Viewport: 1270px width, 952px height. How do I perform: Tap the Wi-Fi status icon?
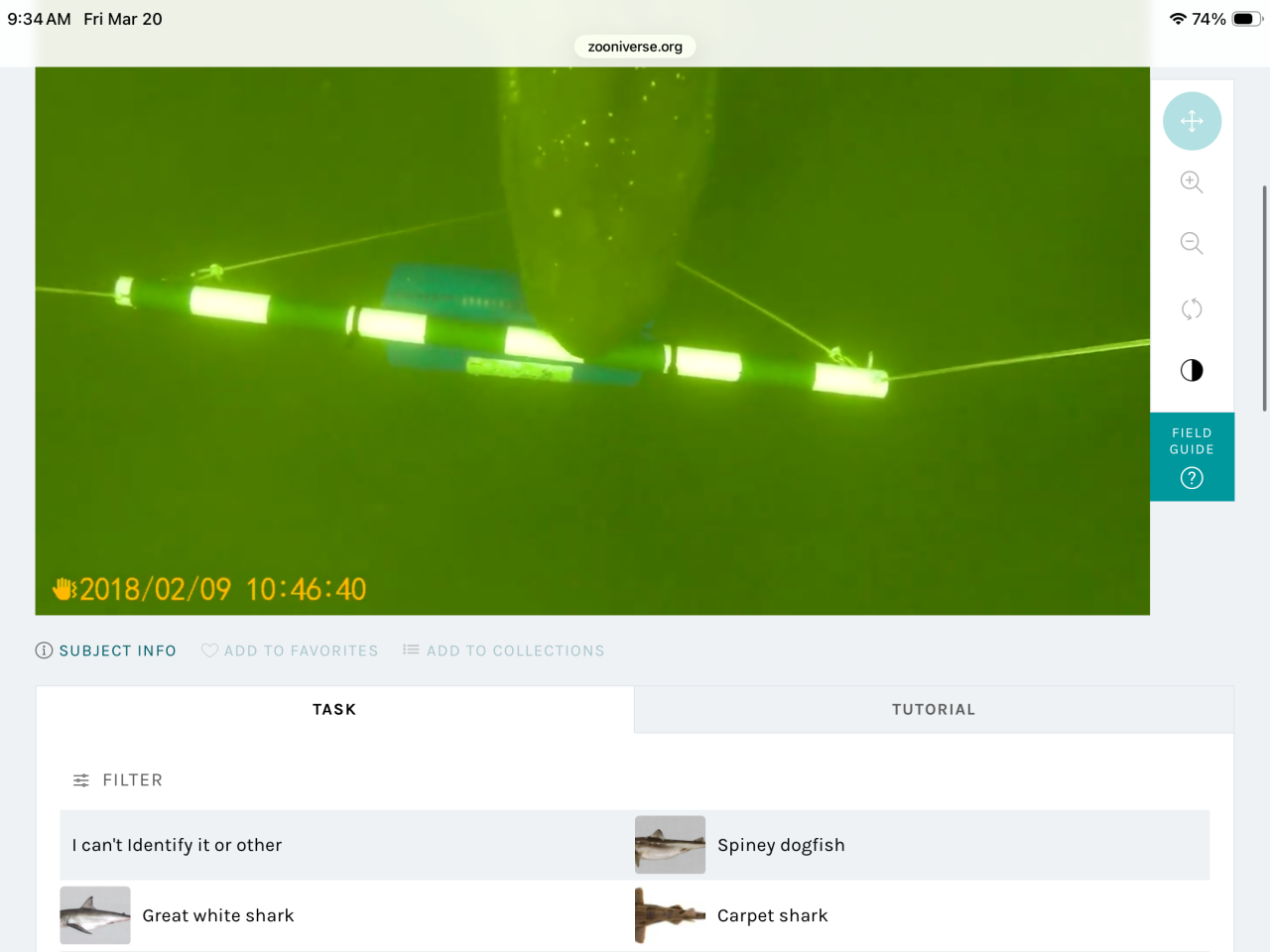pyautogui.click(x=1178, y=19)
